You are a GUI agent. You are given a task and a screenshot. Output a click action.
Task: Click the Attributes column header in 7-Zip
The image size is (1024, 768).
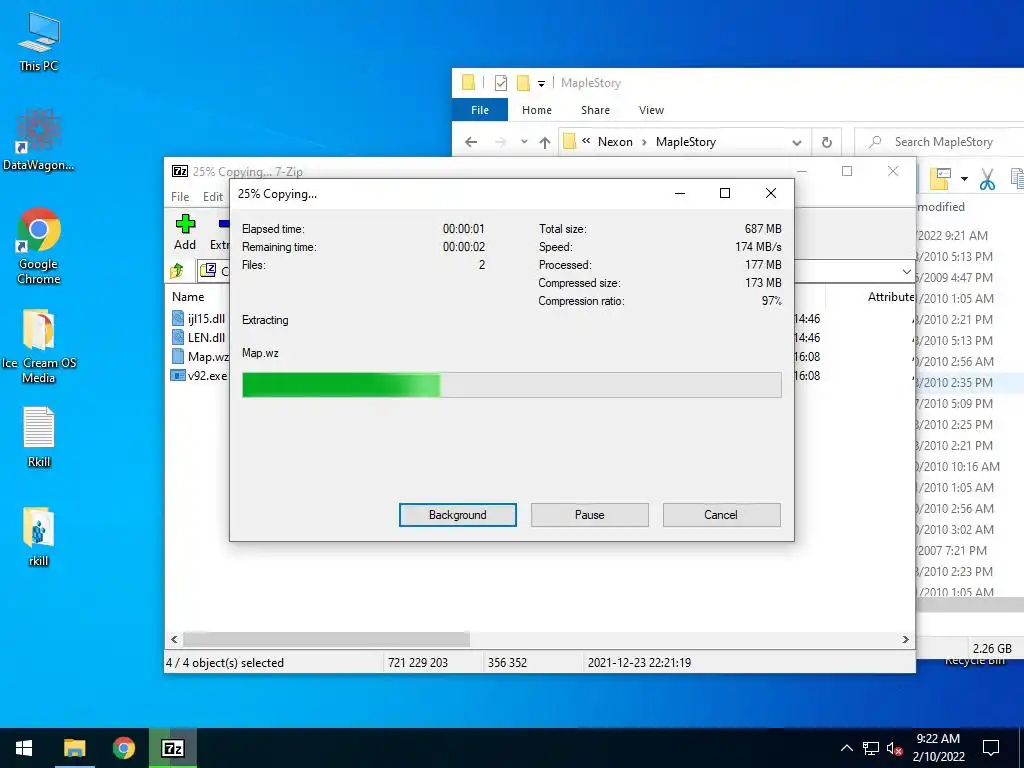pyautogui.click(x=891, y=296)
